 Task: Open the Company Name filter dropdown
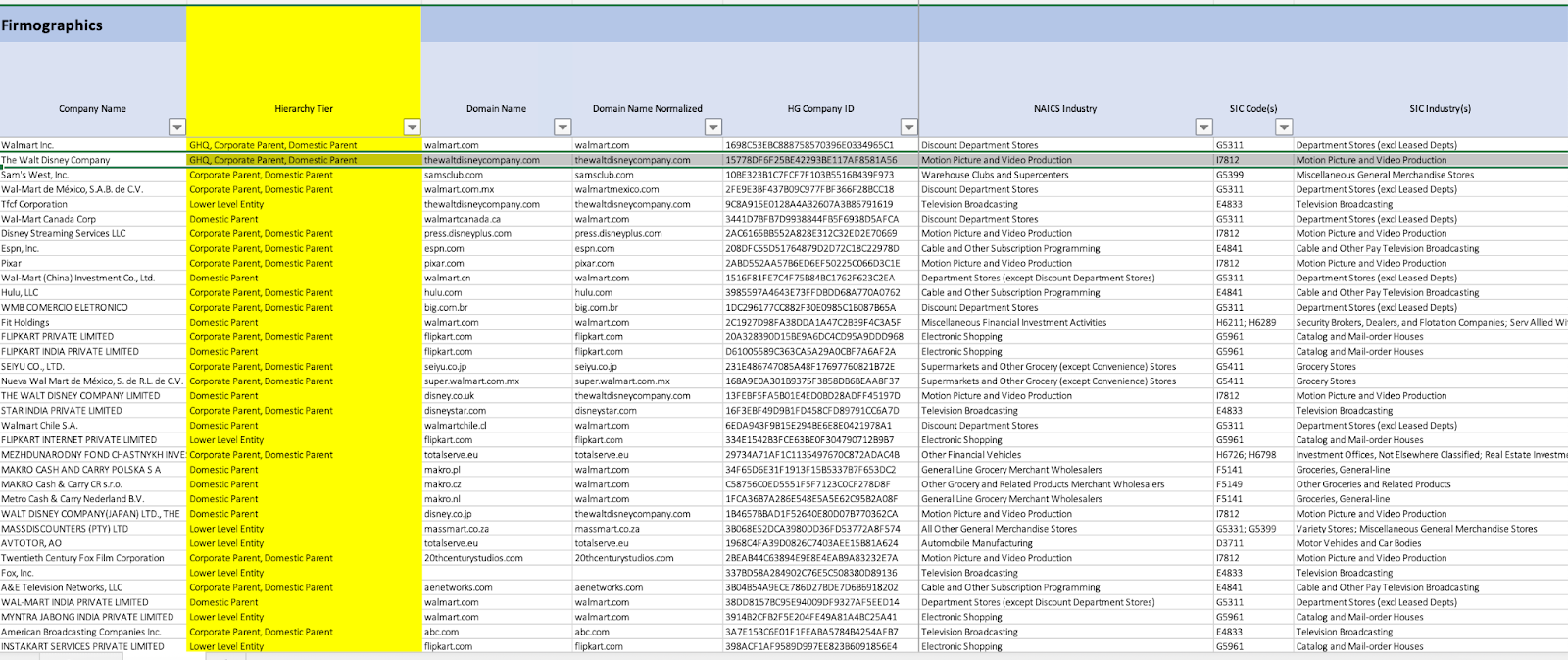(x=176, y=127)
